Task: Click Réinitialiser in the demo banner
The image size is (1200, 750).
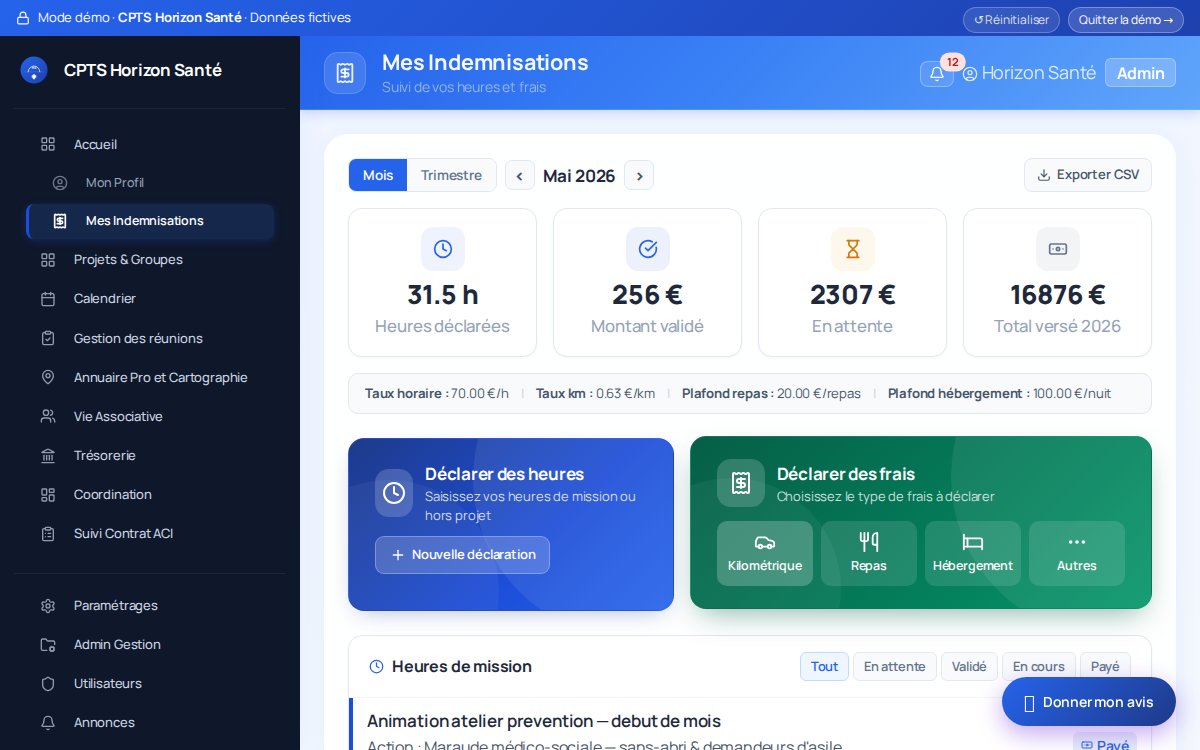Action: 1011,20
